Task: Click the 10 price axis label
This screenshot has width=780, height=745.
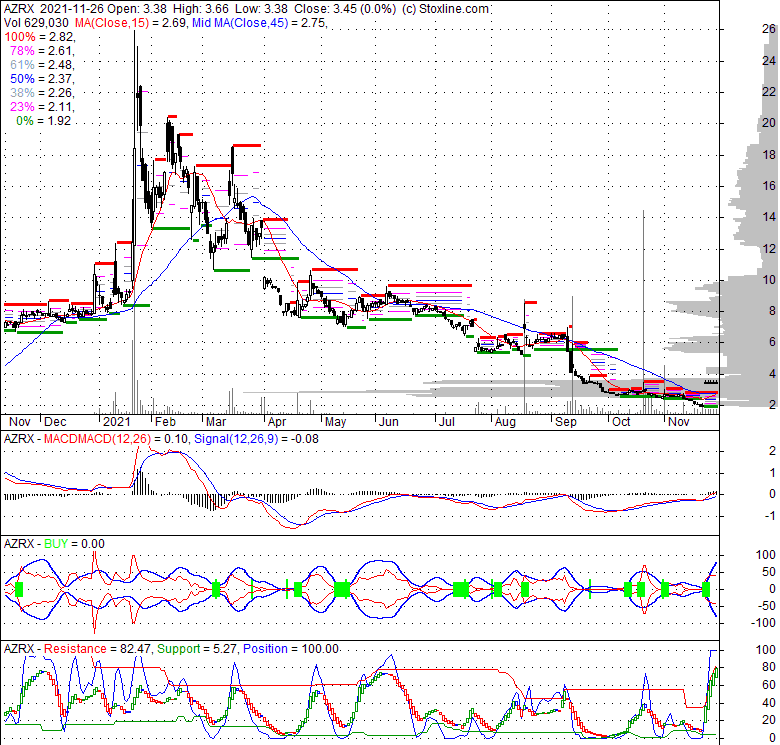Action: click(769, 280)
